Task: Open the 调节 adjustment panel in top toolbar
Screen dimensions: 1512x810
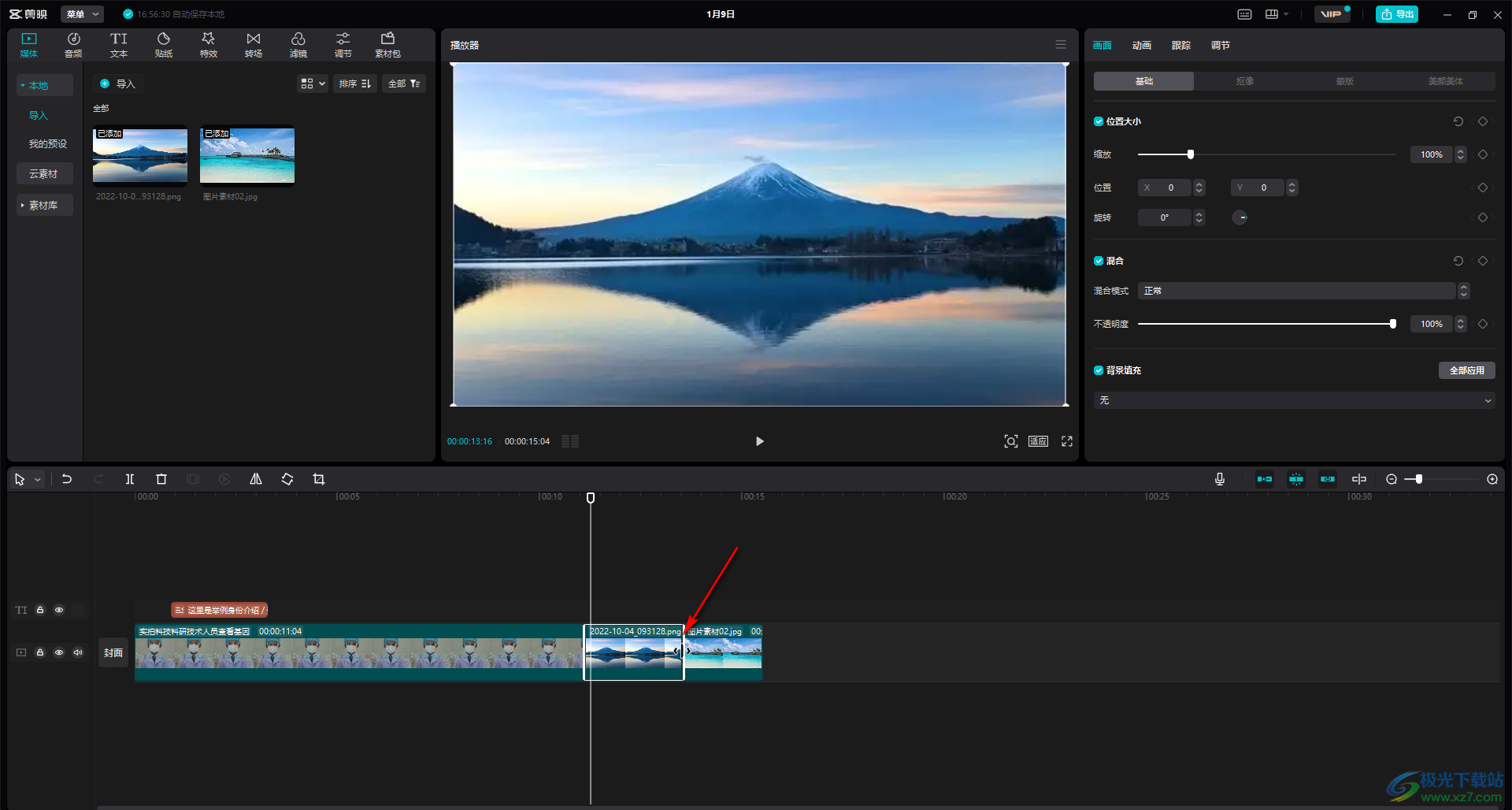Action: point(343,45)
